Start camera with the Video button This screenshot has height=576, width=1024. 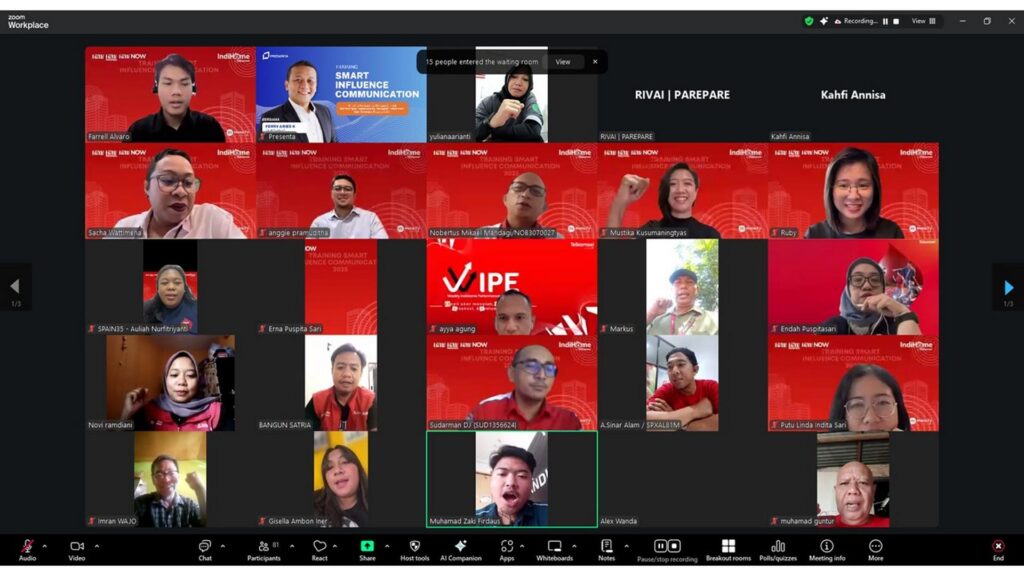coord(77,549)
